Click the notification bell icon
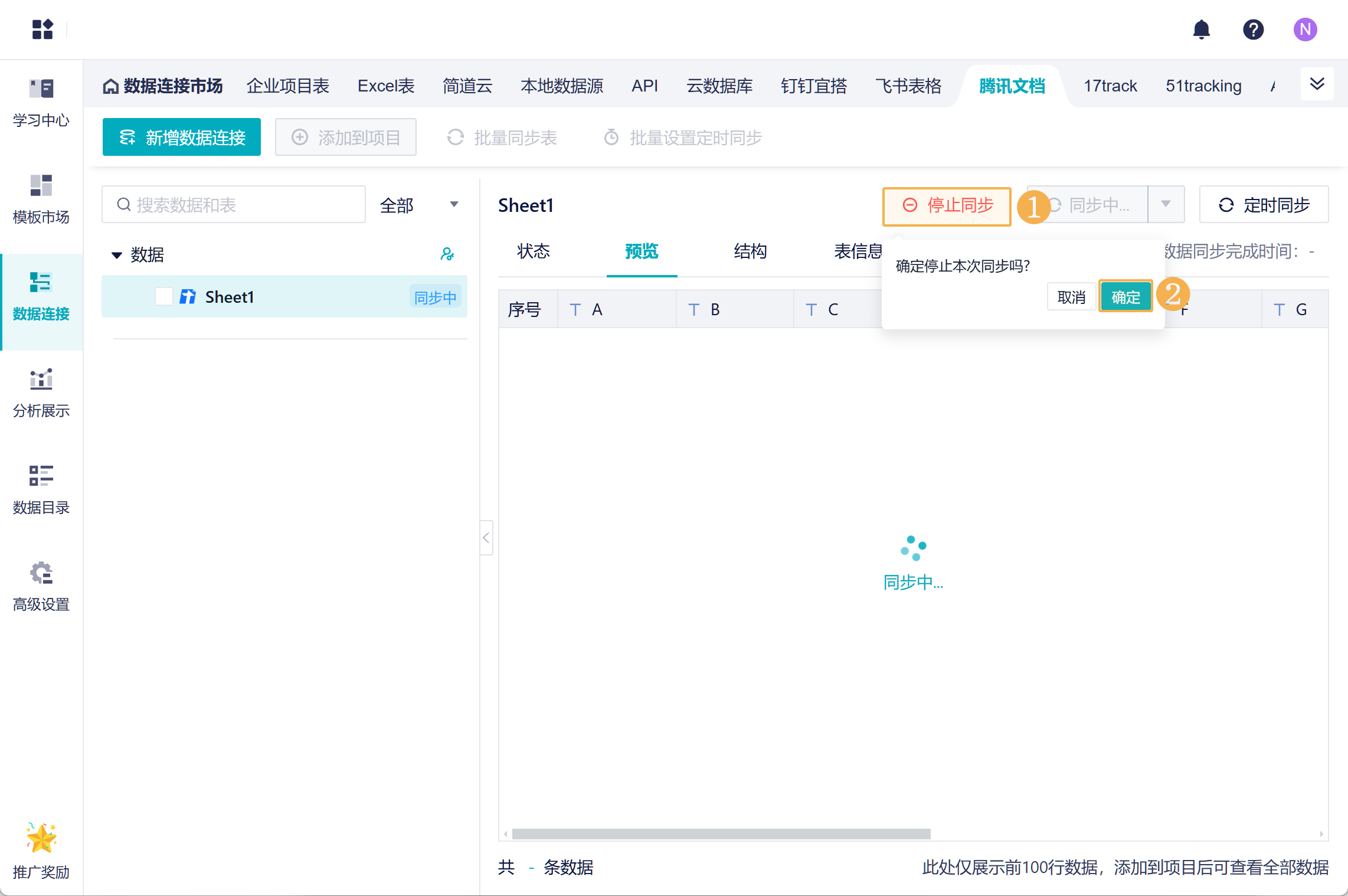 [1201, 30]
